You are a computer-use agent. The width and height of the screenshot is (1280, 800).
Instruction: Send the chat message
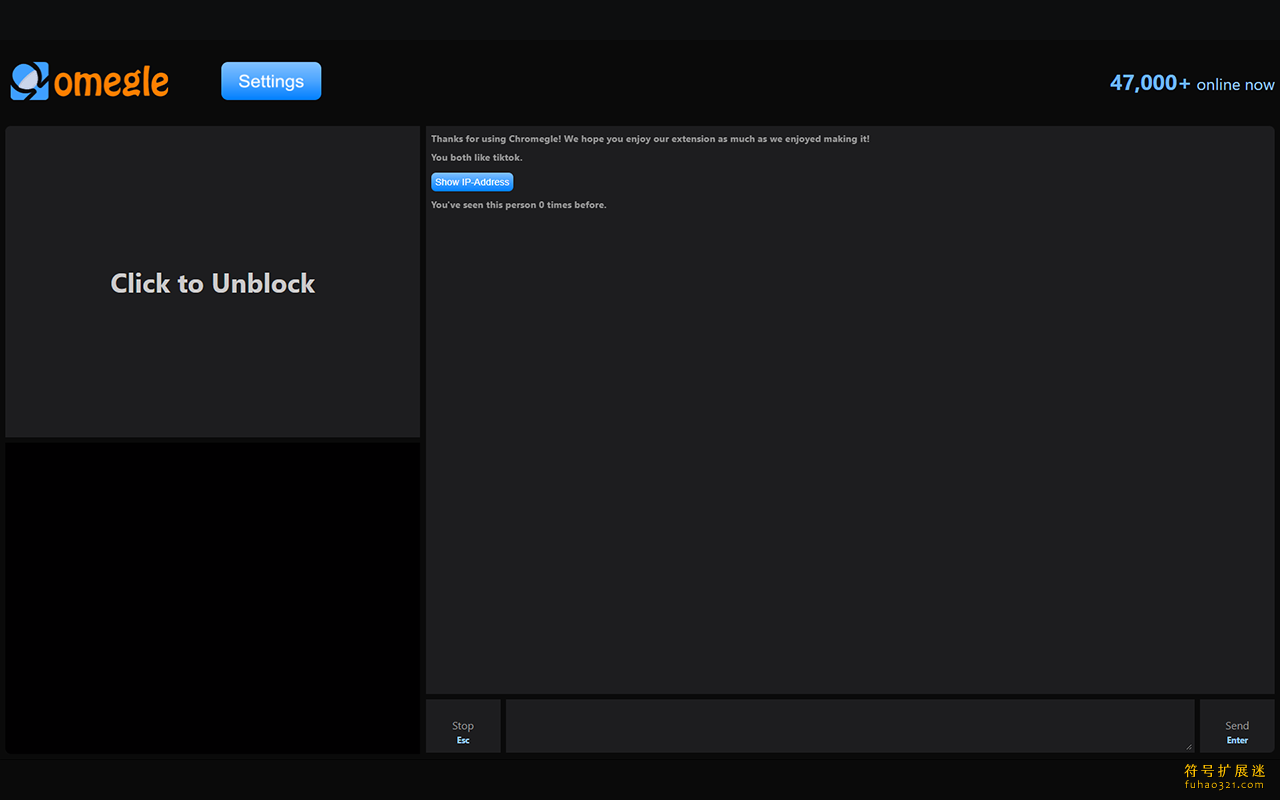point(1237,726)
